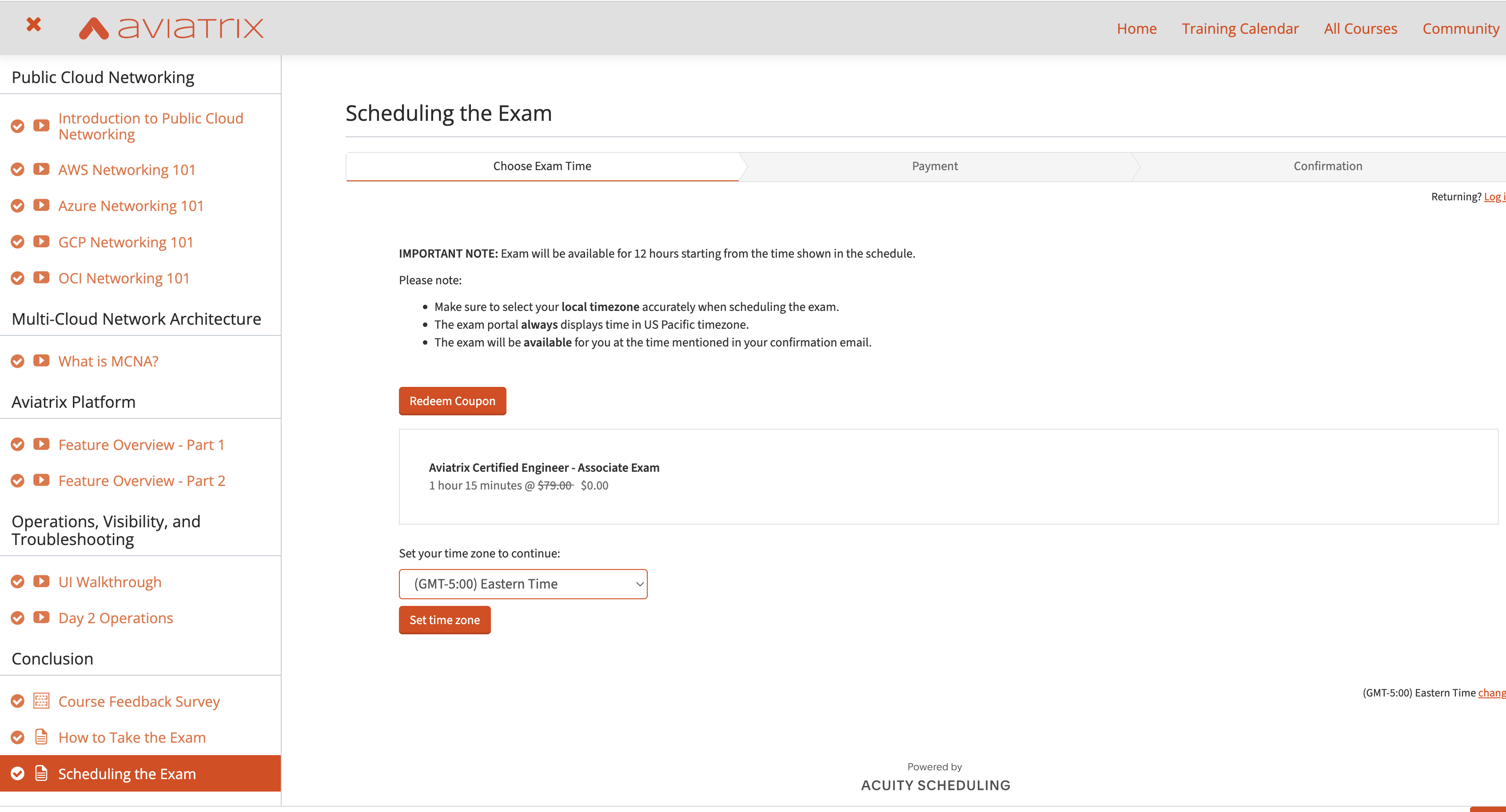Open the Course Feedback Survey item
The width and height of the screenshot is (1506, 812).
pos(139,701)
